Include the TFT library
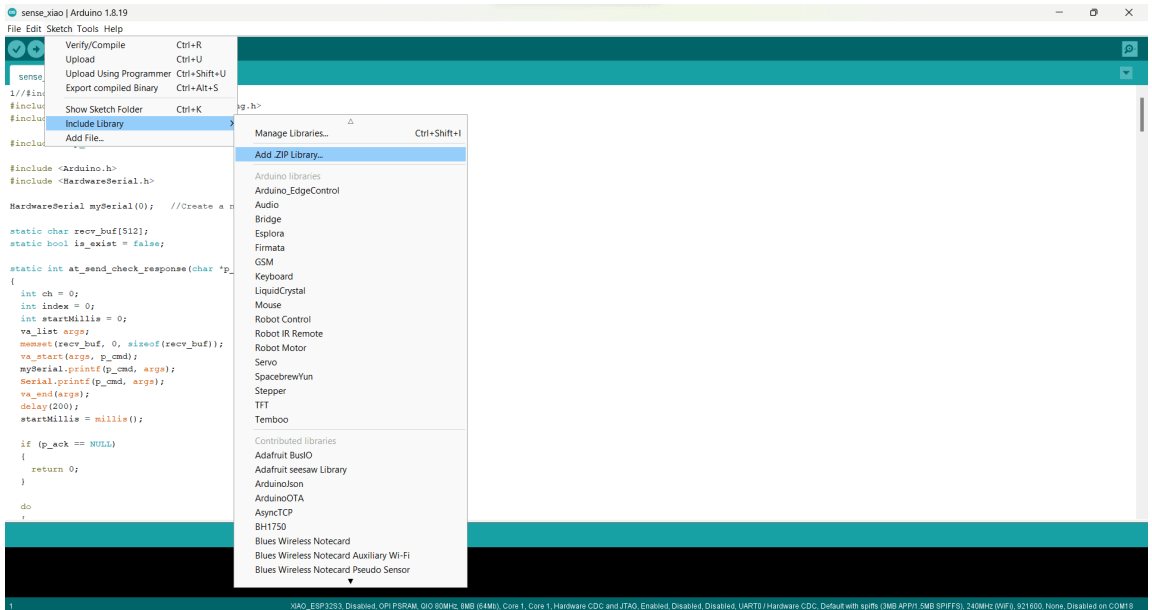The image size is (1152, 610). (350, 406)
